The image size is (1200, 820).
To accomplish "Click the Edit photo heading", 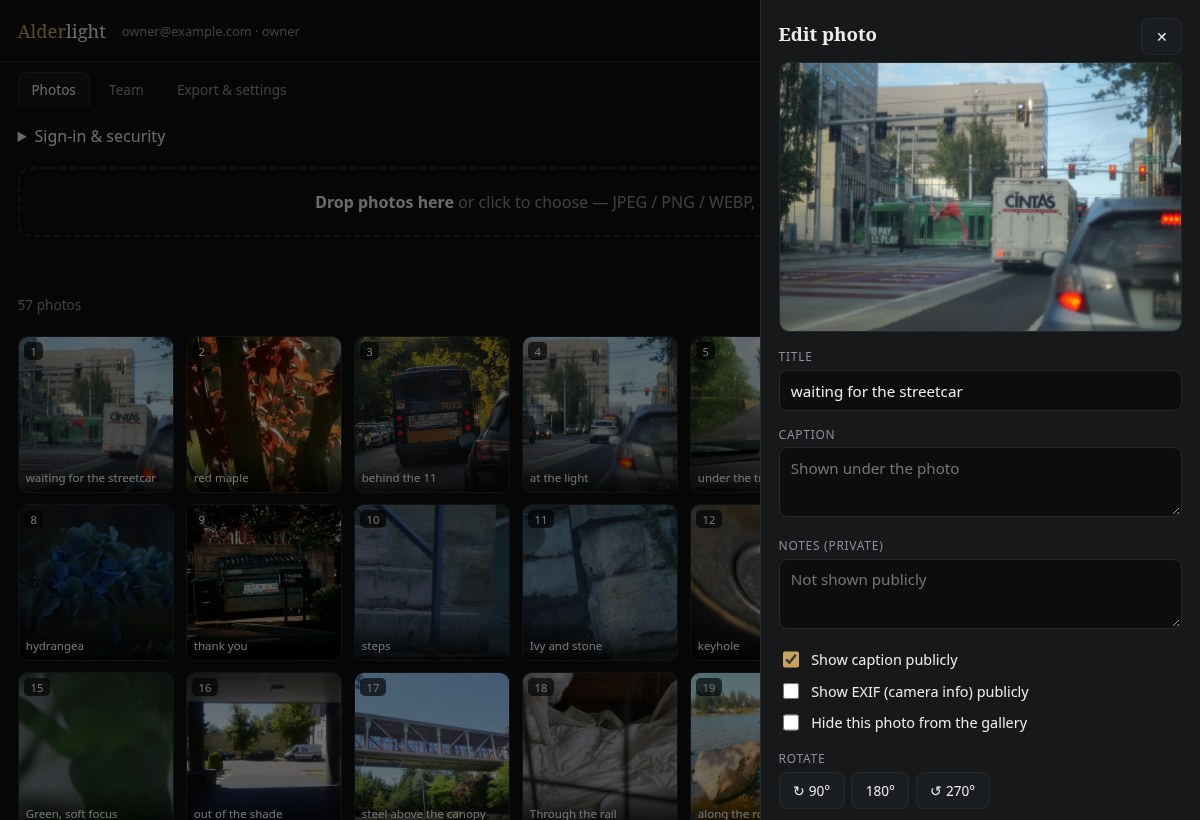I will (x=827, y=35).
